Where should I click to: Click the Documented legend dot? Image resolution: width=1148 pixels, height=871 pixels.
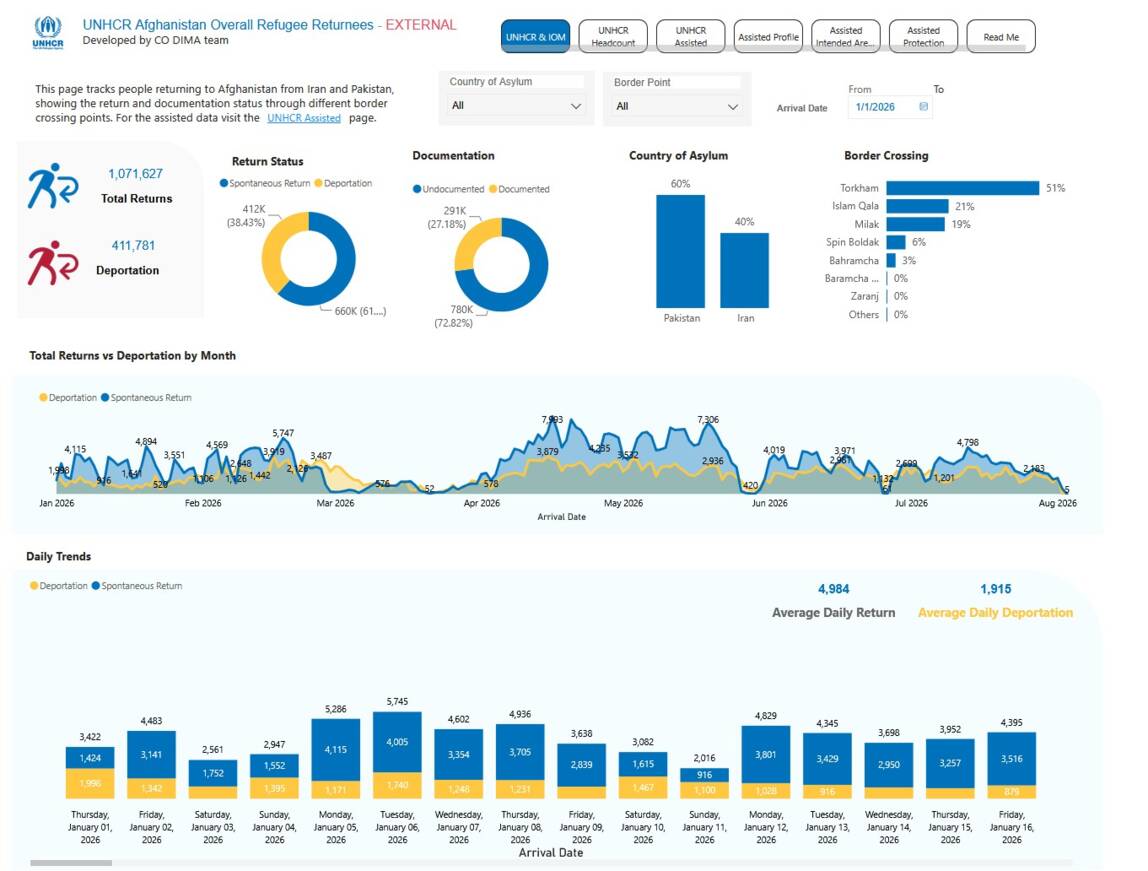point(493,189)
